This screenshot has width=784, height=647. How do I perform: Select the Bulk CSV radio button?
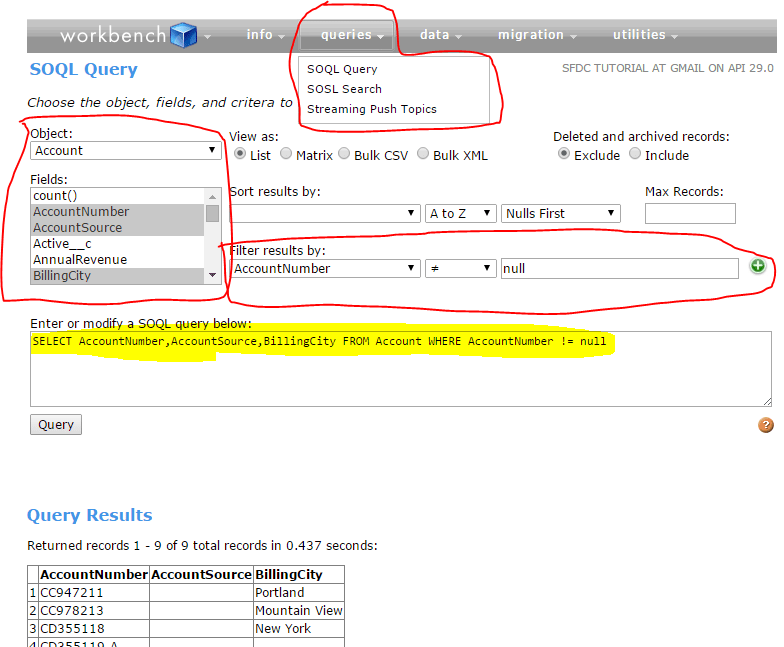tap(344, 154)
